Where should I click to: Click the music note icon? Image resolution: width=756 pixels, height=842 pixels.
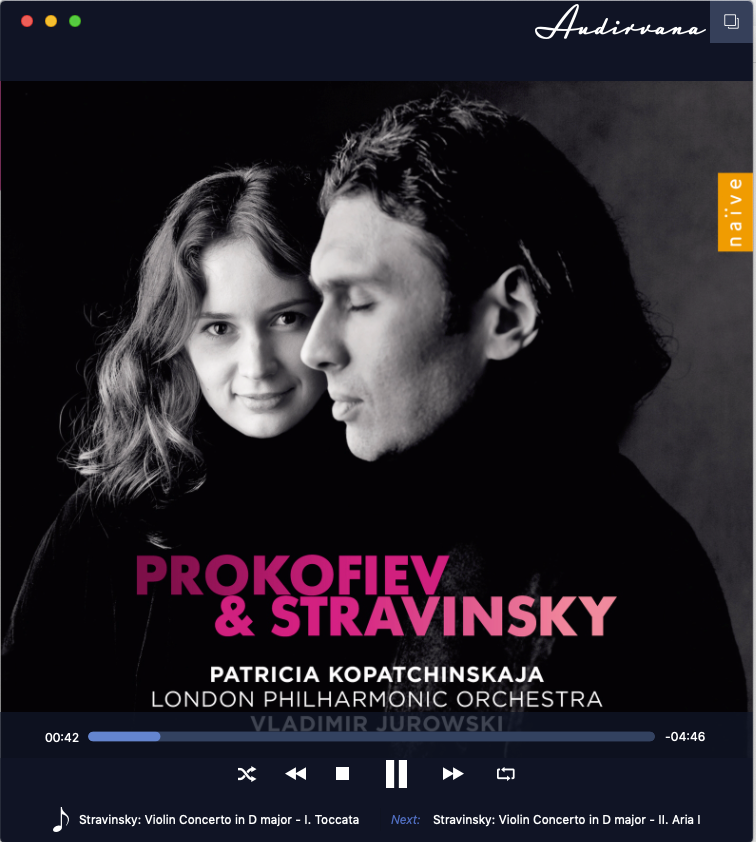[61, 819]
